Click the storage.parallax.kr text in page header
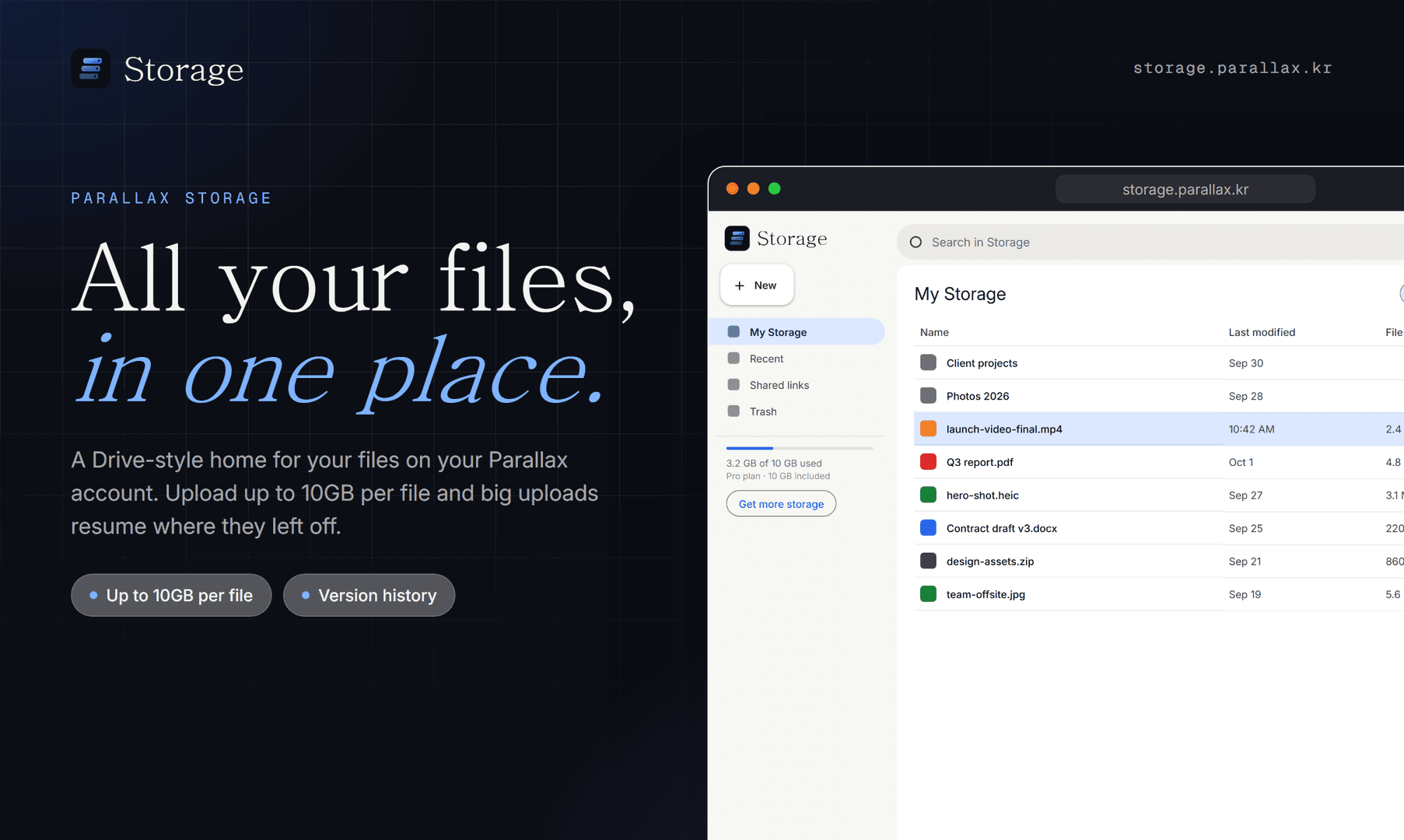The height and width of the screenshot is (840, 1404). coord(1232,68)
